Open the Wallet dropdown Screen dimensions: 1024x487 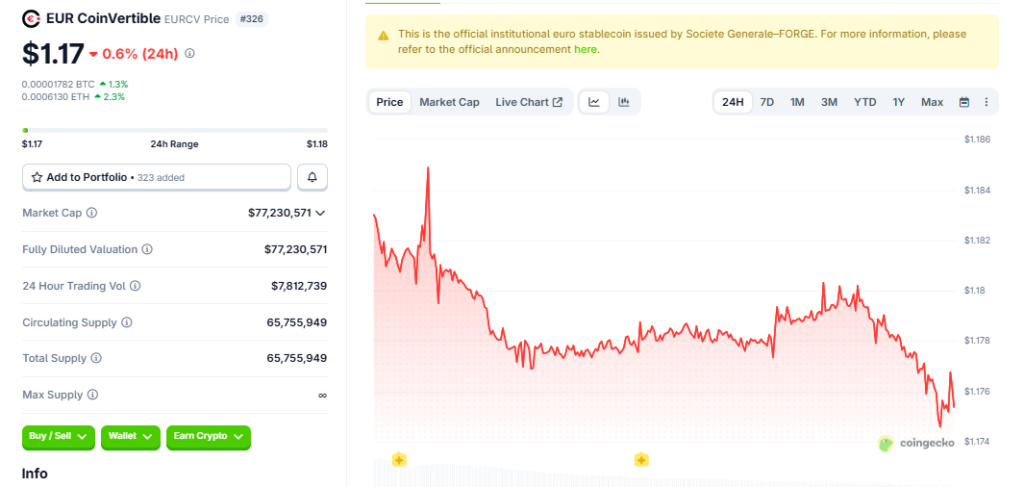pos(130,436)
